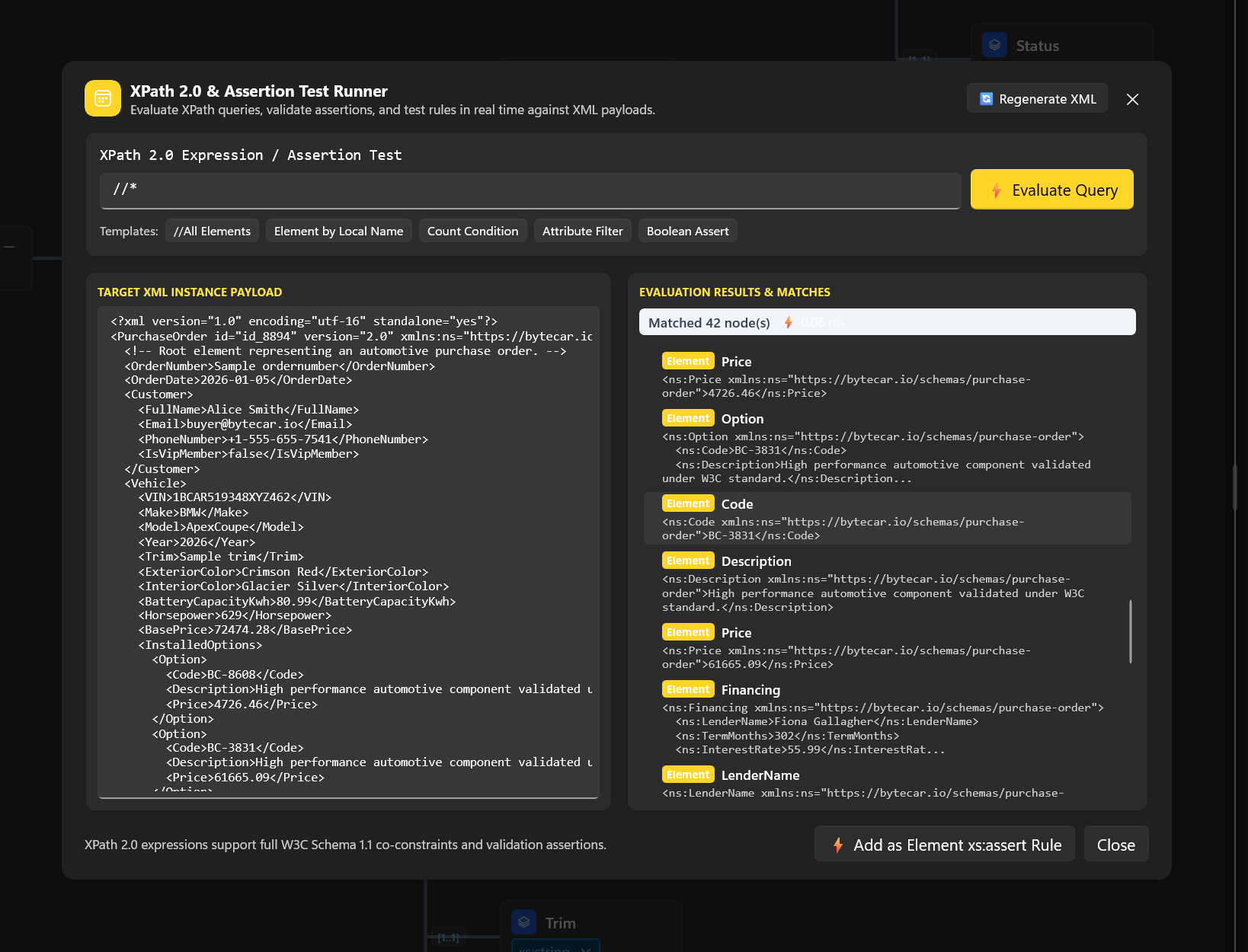Click the Horsepower 629 line

[x=235, y=615]
